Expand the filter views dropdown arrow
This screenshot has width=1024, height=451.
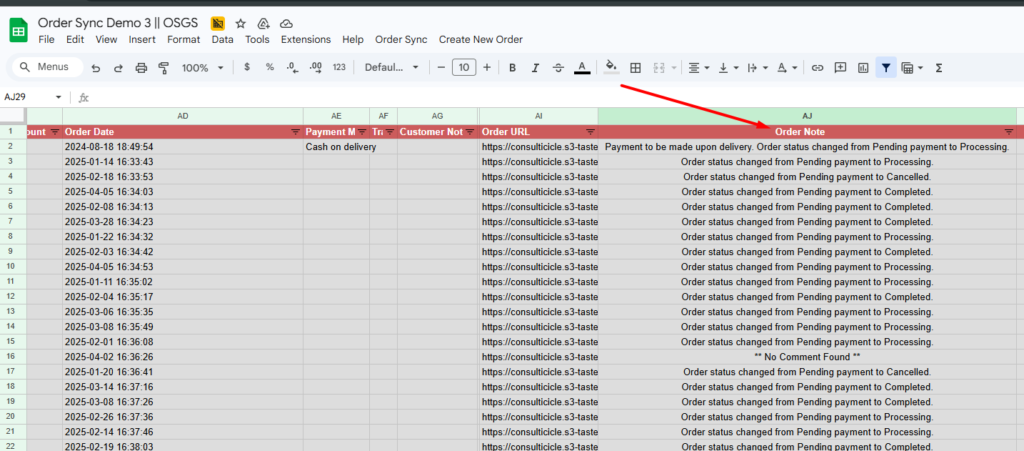920,67
